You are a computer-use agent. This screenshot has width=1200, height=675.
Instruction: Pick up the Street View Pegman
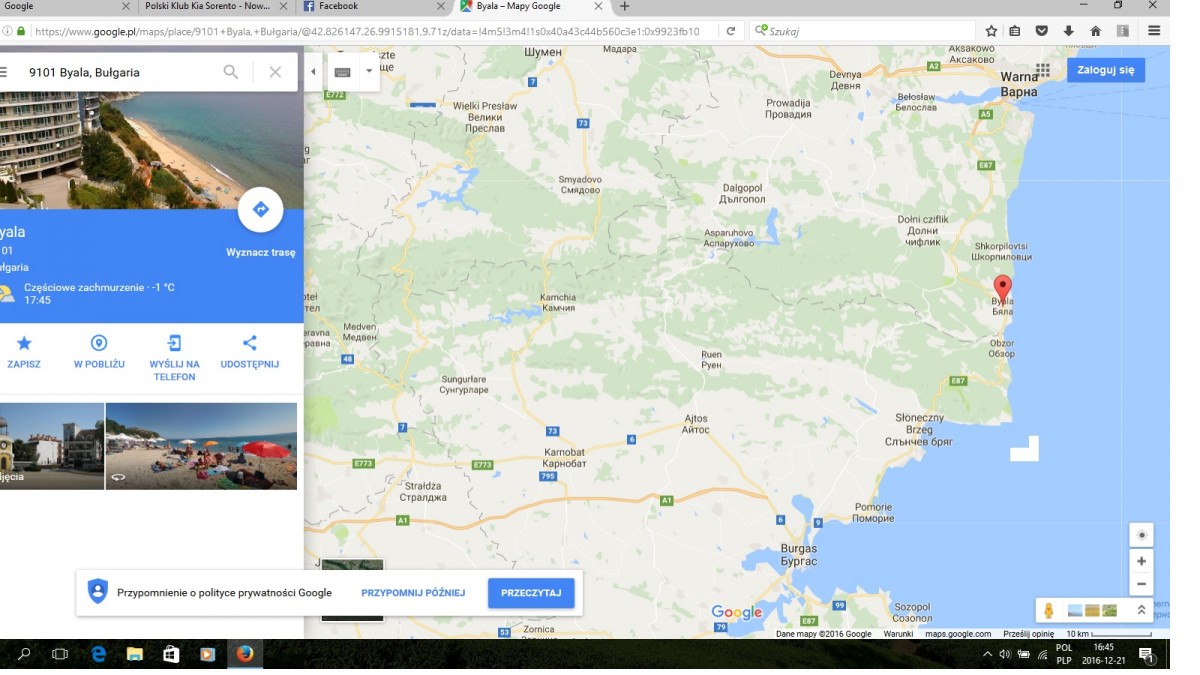(x=1049, y=610)
